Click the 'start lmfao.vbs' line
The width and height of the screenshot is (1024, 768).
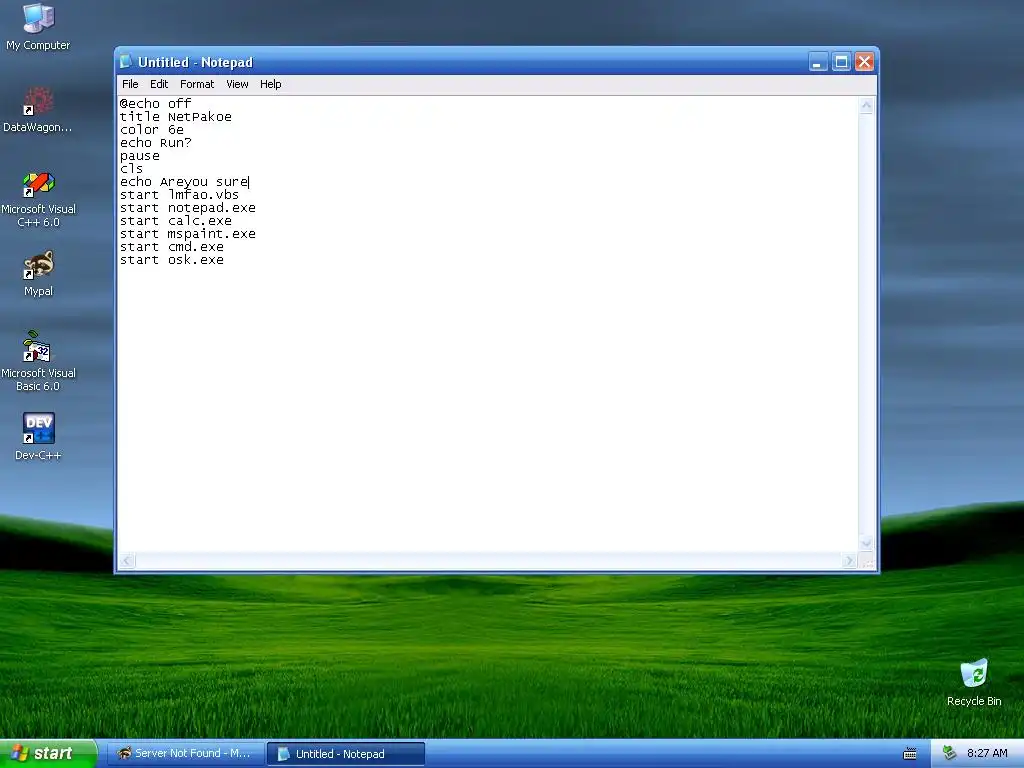pyautogui.click(x=180, y=195)
